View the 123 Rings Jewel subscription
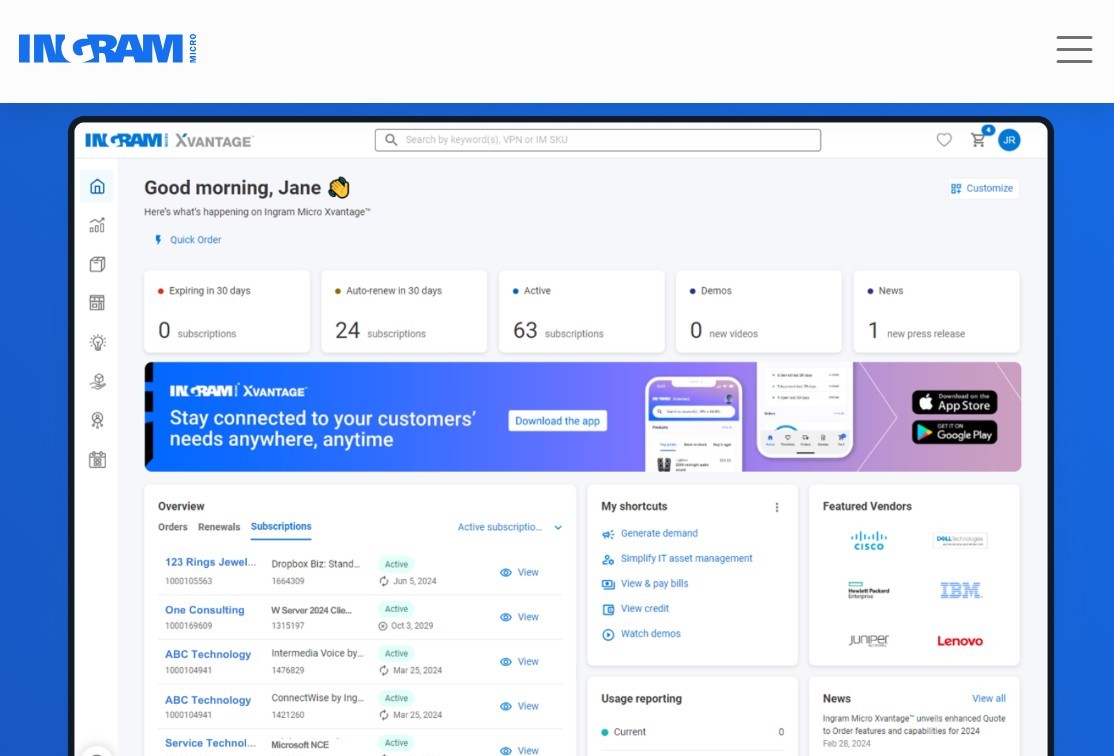This screenshot has width=1114, height=756. [519, 573]
